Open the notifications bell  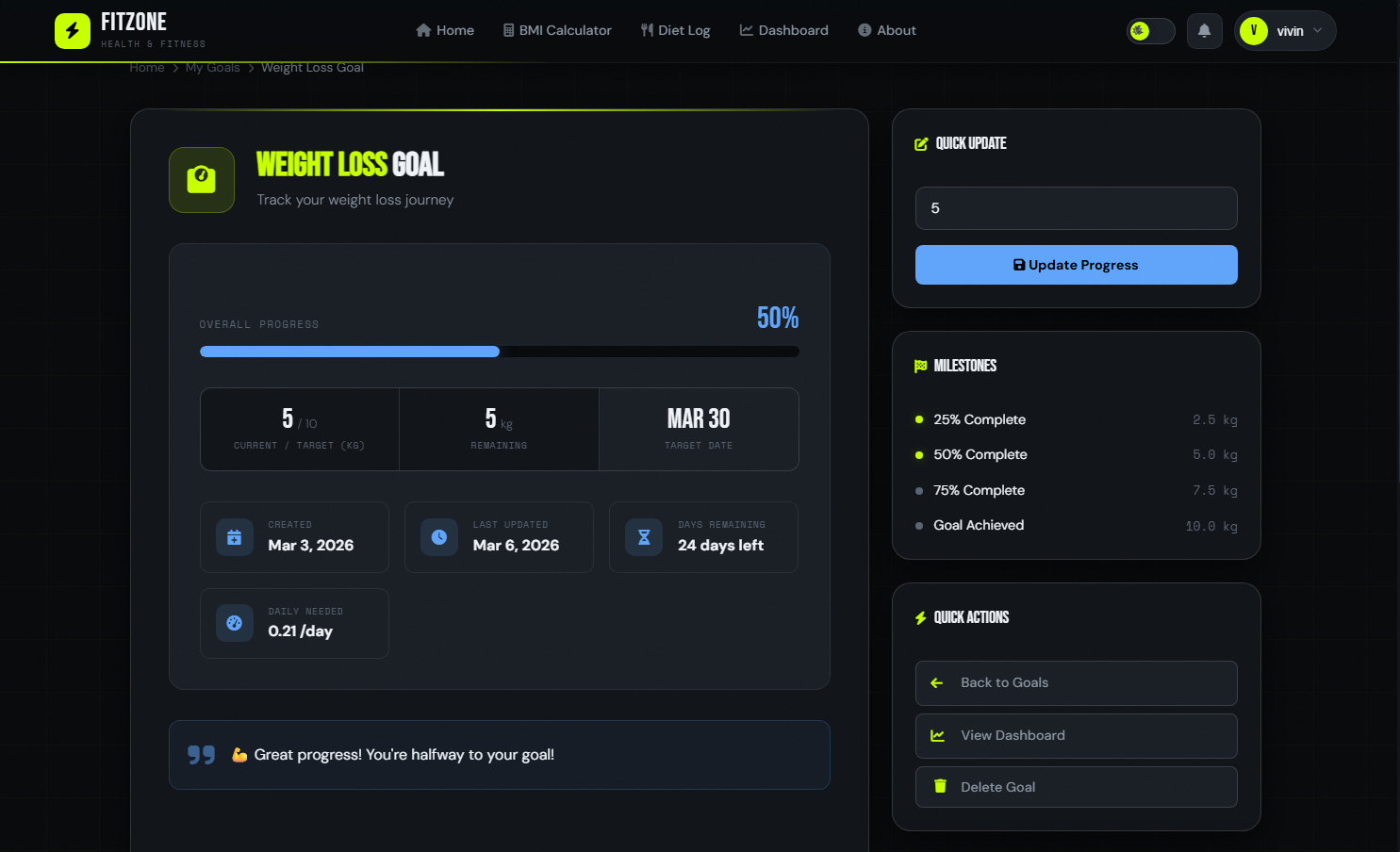coord(1204,31)
